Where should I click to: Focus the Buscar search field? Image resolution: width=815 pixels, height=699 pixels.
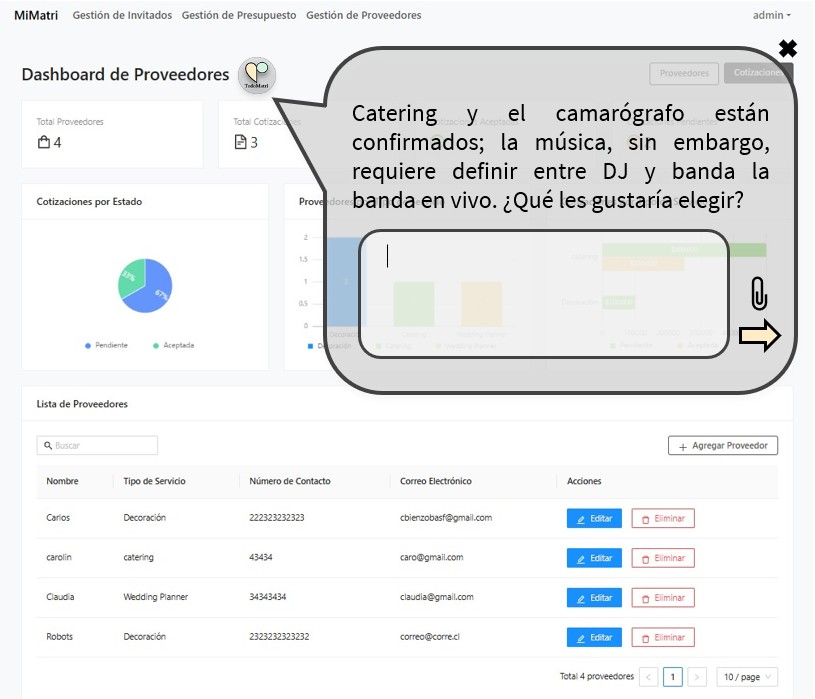pyautogui.click(x=98, y=445)
